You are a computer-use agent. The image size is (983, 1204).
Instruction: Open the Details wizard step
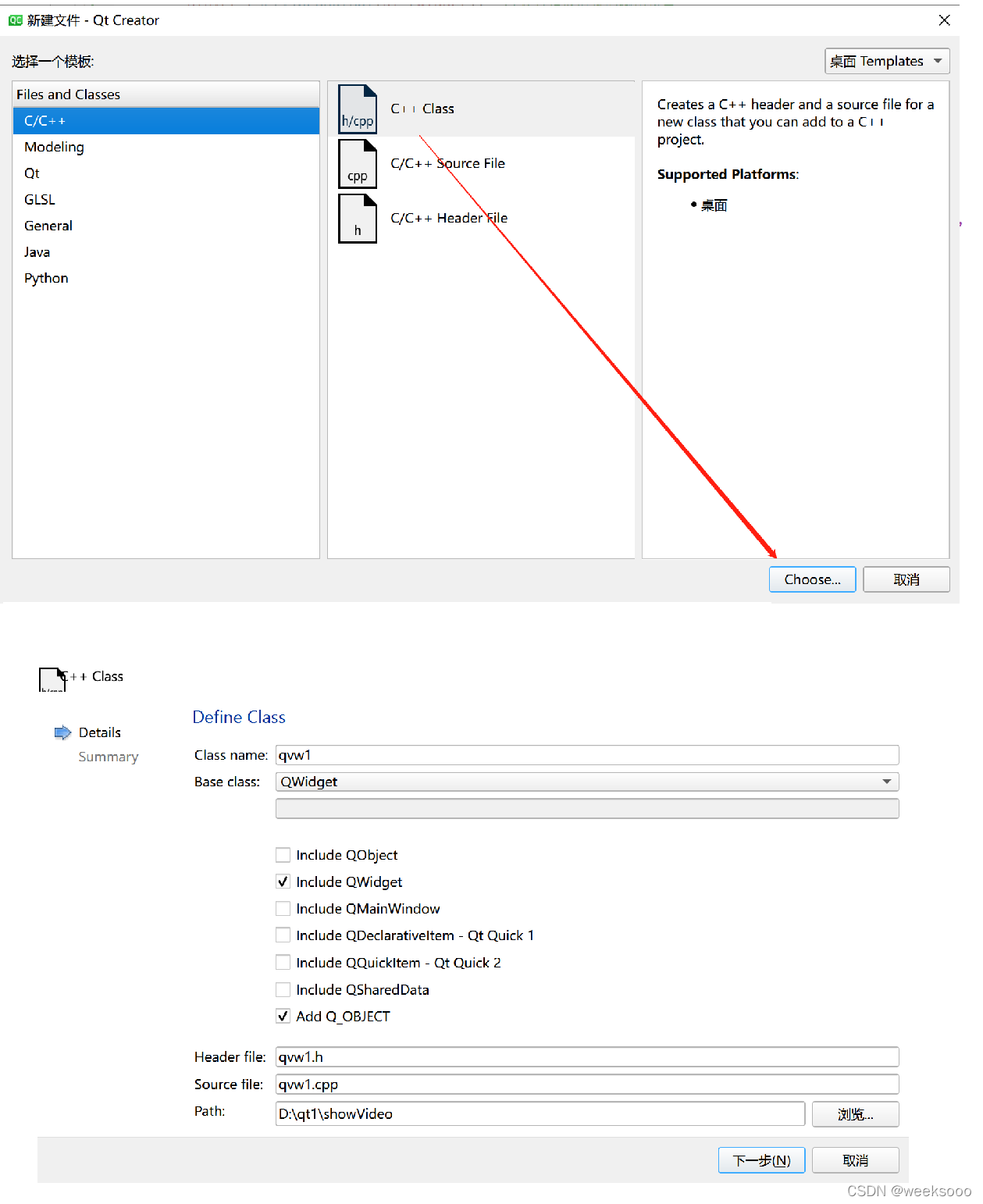pos(100,732)
